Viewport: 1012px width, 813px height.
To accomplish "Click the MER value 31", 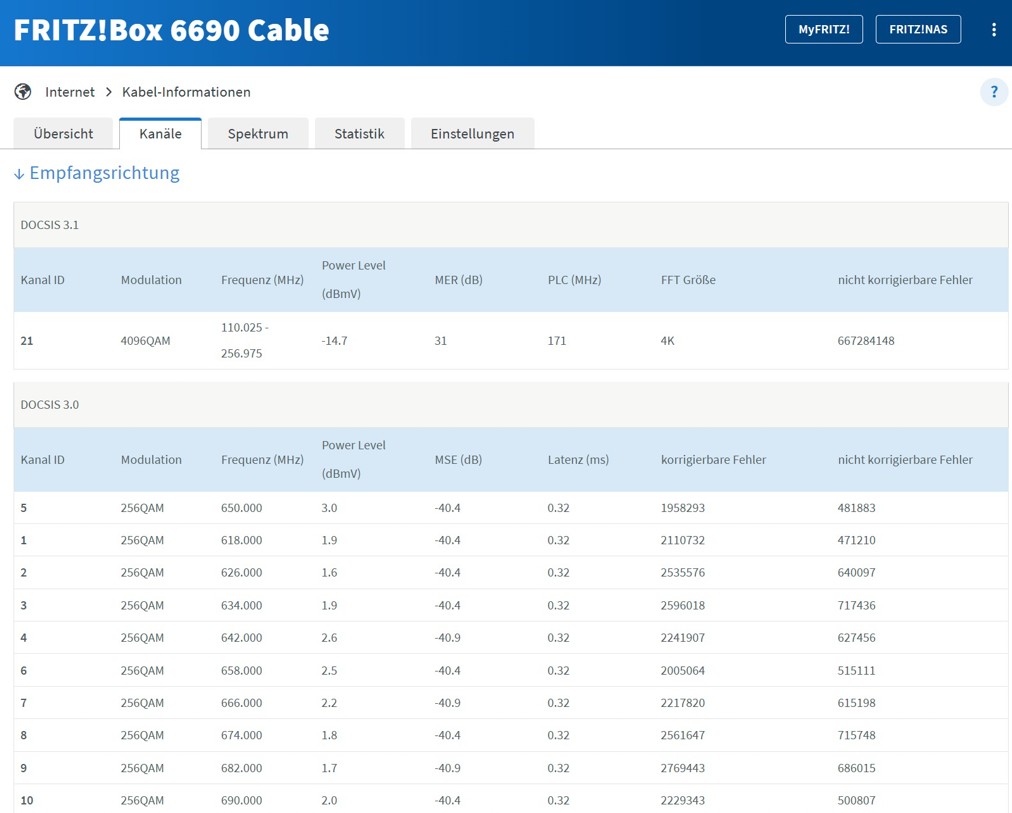I will (441, 341).
